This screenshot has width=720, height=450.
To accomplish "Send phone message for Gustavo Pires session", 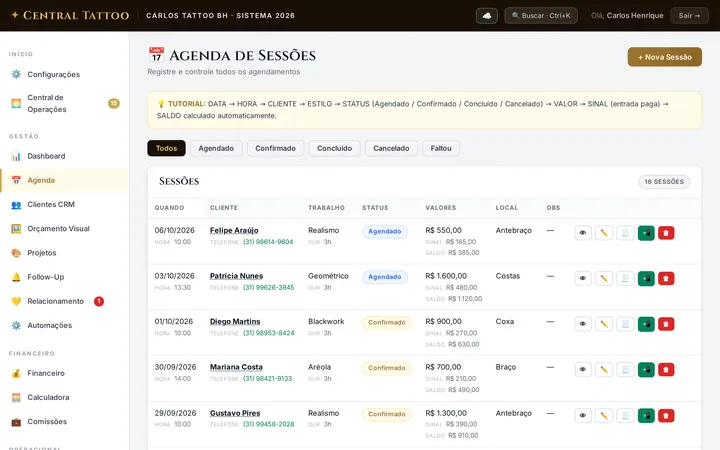I will pos(646,416).
